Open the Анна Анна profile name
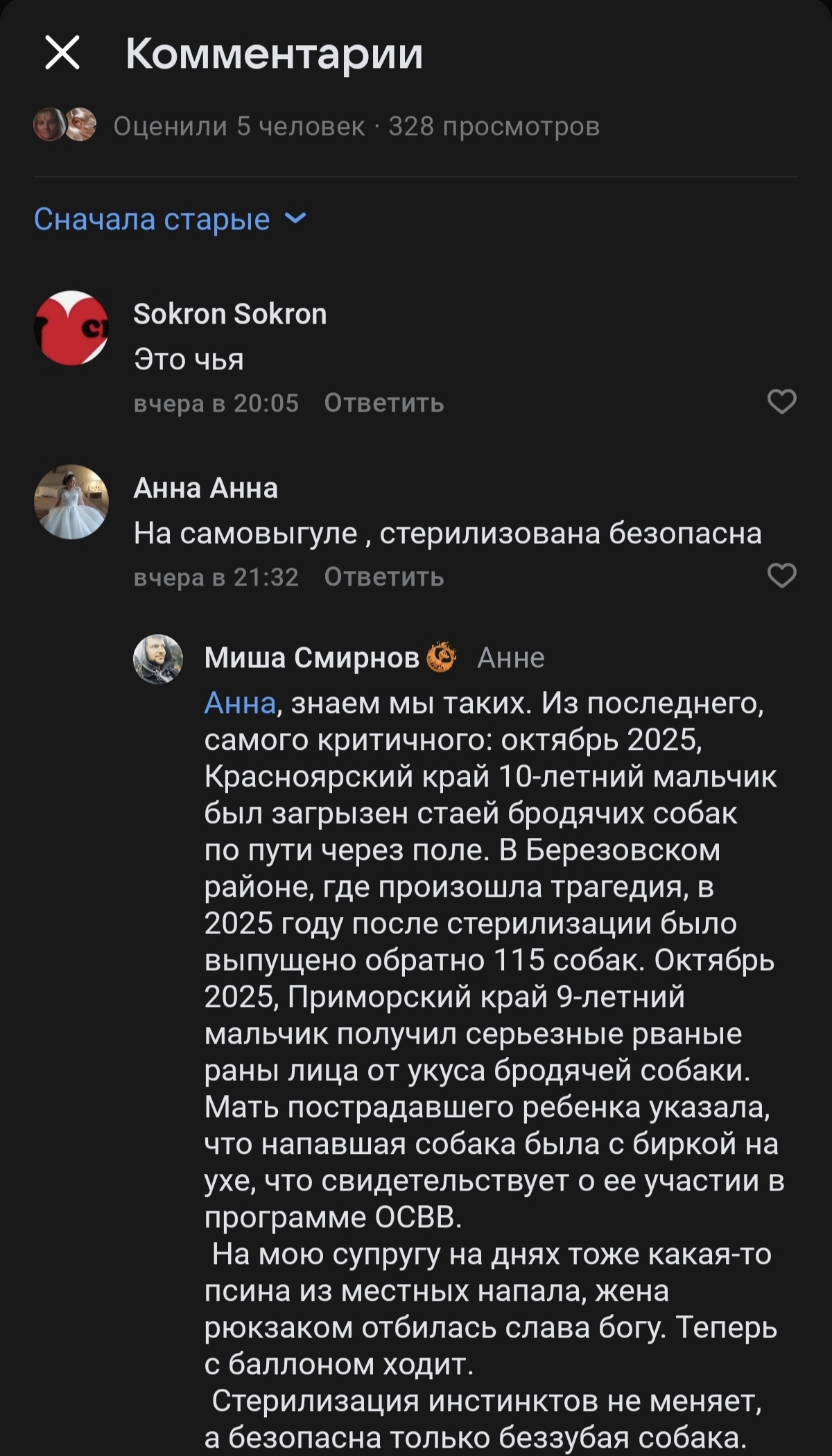The width and height of the screenshot is (832, 1456). click(x=205, y=488)
